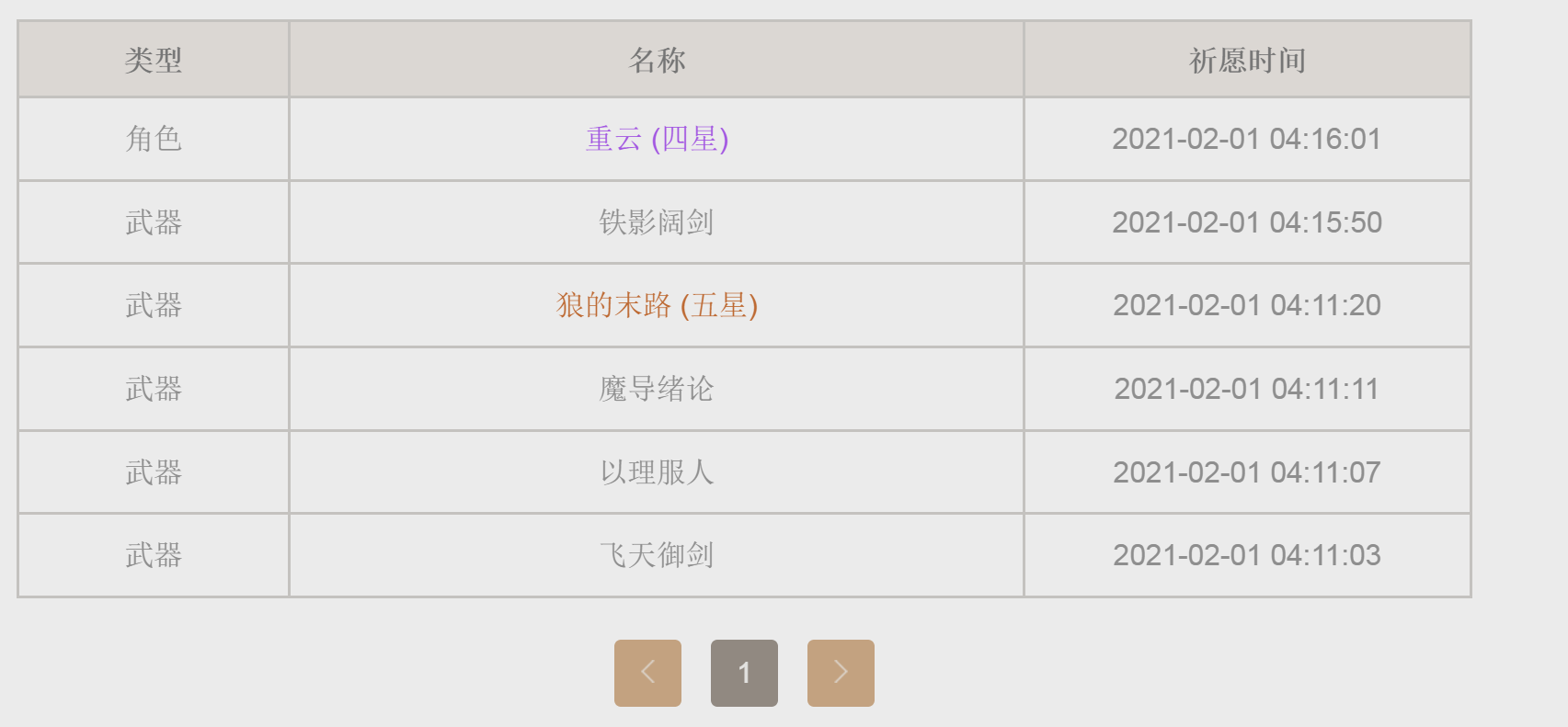Click timestamp 2021-02-01 04:11:03
1568x727 pixels.
tap(1247, 555)
